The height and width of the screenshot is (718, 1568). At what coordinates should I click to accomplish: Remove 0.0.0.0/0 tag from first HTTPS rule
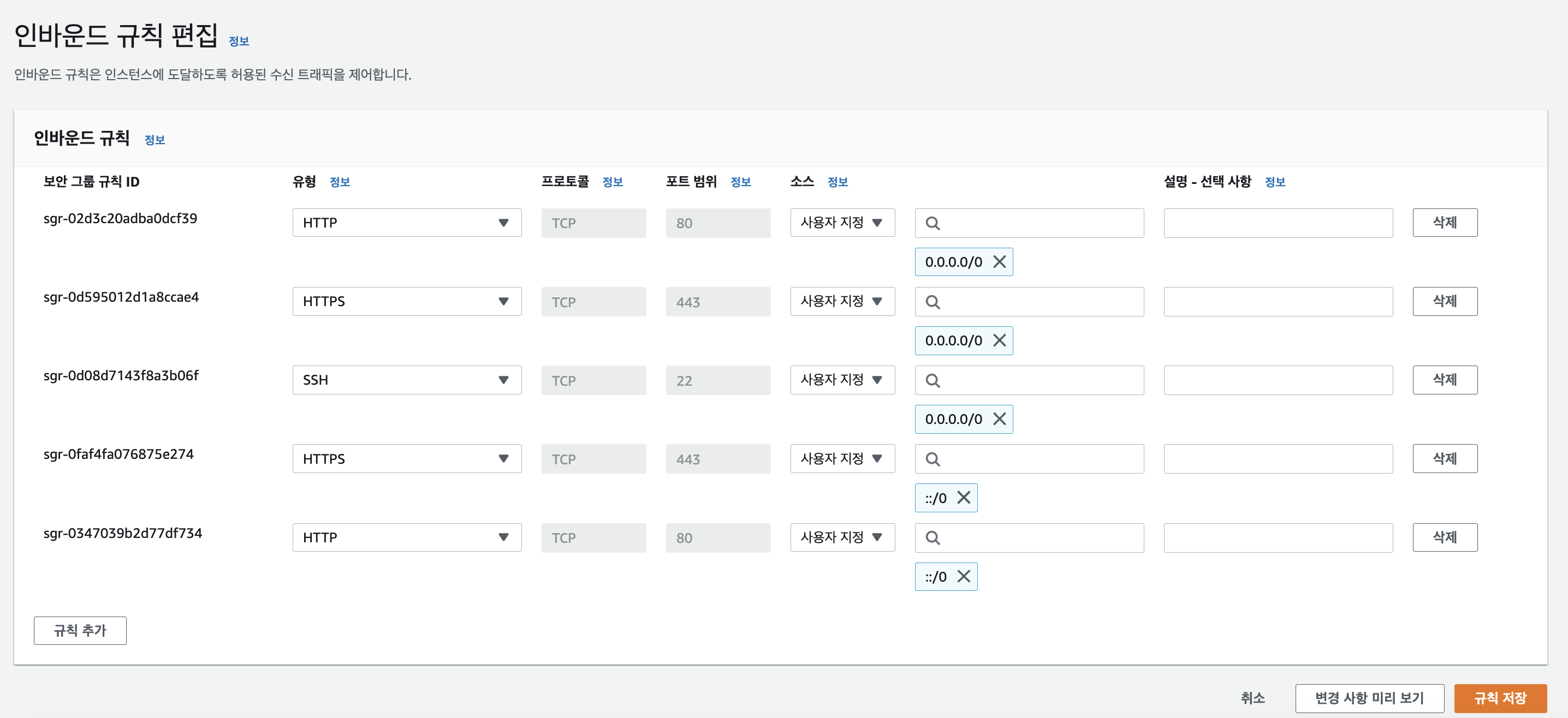click(999, 340)
